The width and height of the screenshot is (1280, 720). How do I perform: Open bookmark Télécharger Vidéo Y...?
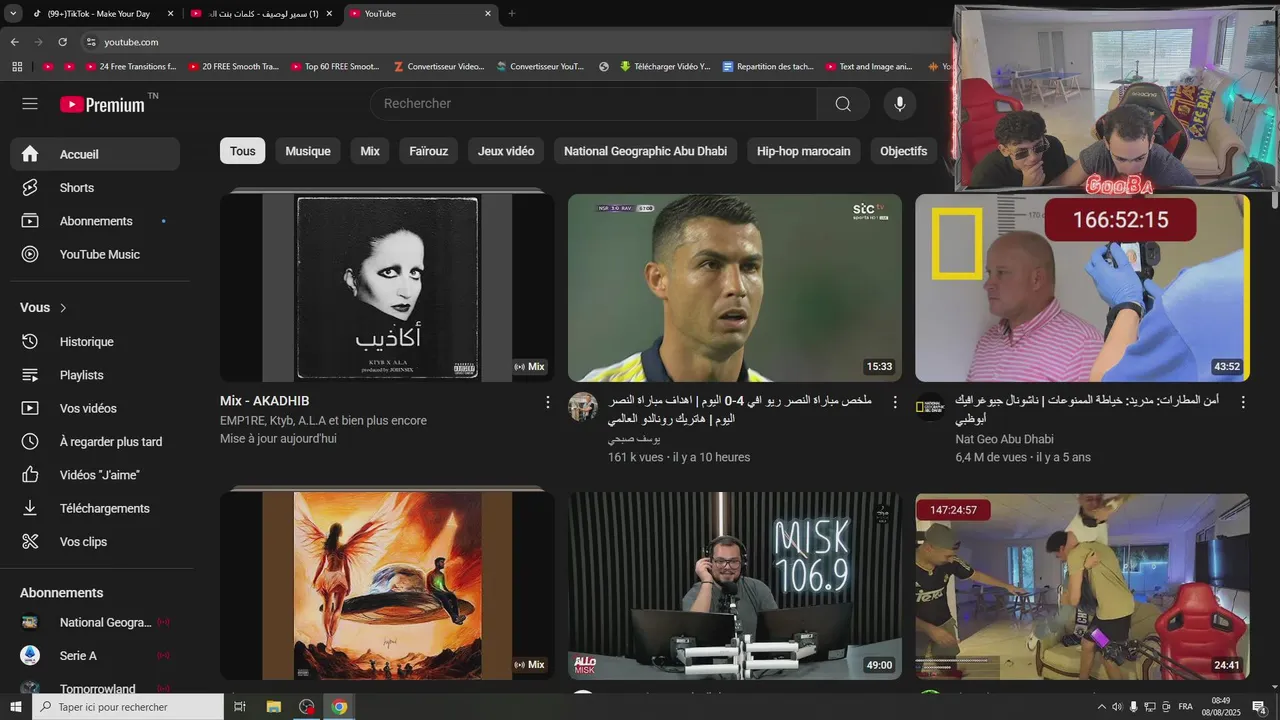[x=665, y=67]
